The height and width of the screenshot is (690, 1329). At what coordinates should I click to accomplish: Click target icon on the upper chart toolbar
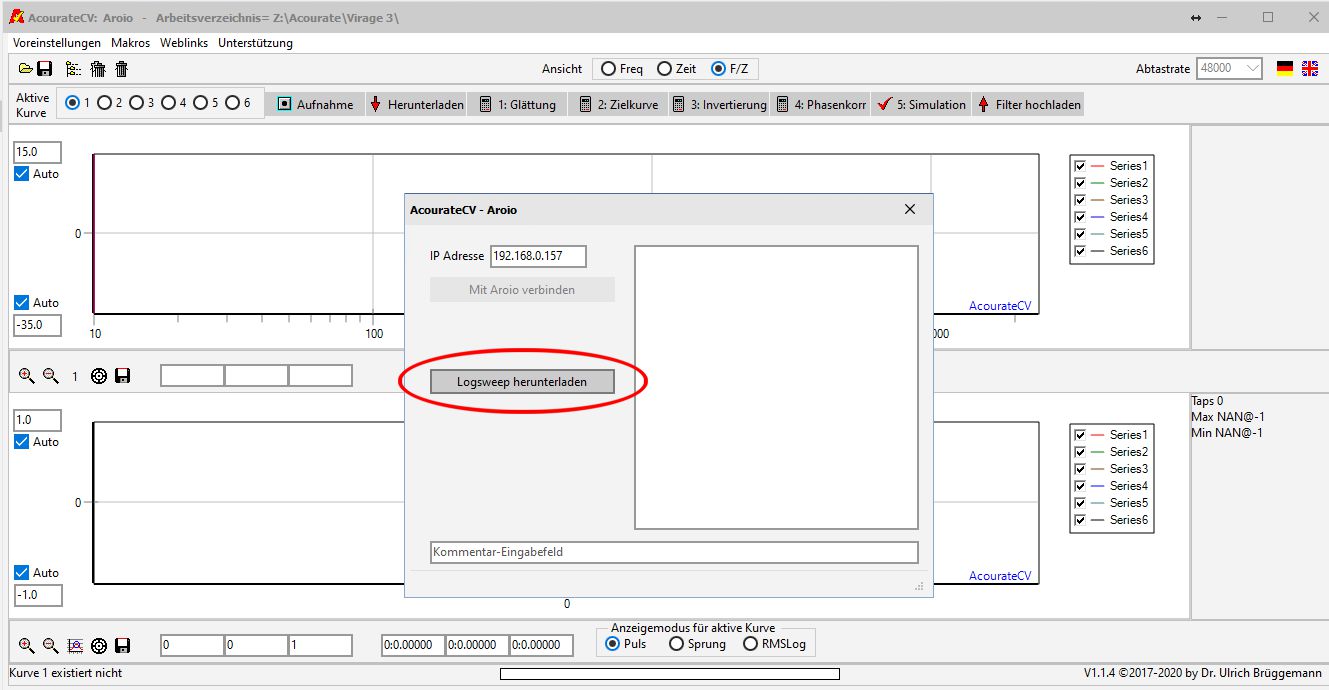tap(99, 376)
